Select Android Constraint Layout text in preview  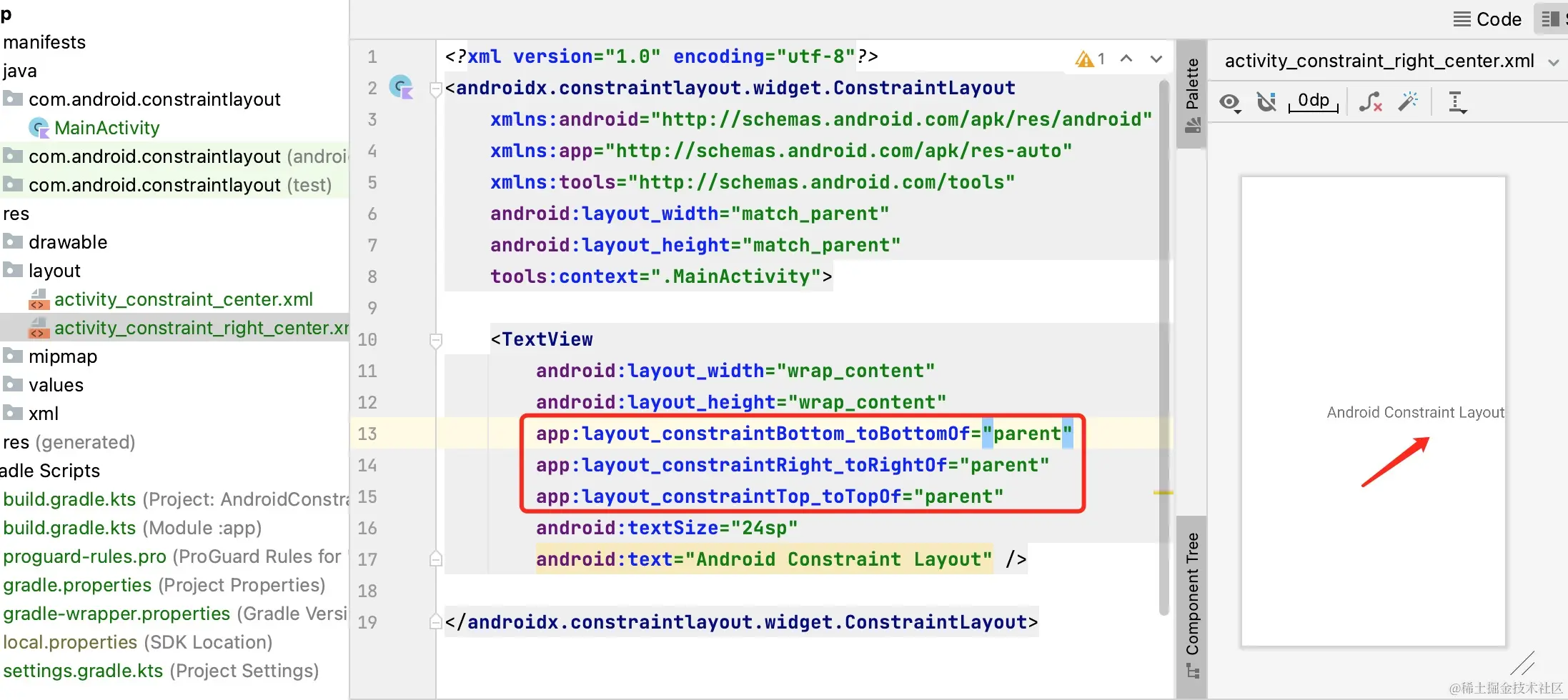[1415, 412]
